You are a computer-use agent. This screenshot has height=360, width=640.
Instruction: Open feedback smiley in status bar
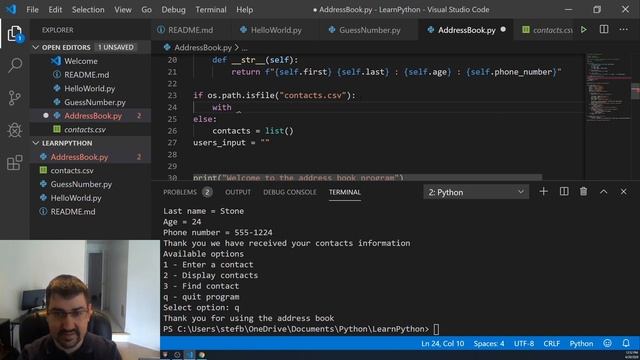point(607,344)
